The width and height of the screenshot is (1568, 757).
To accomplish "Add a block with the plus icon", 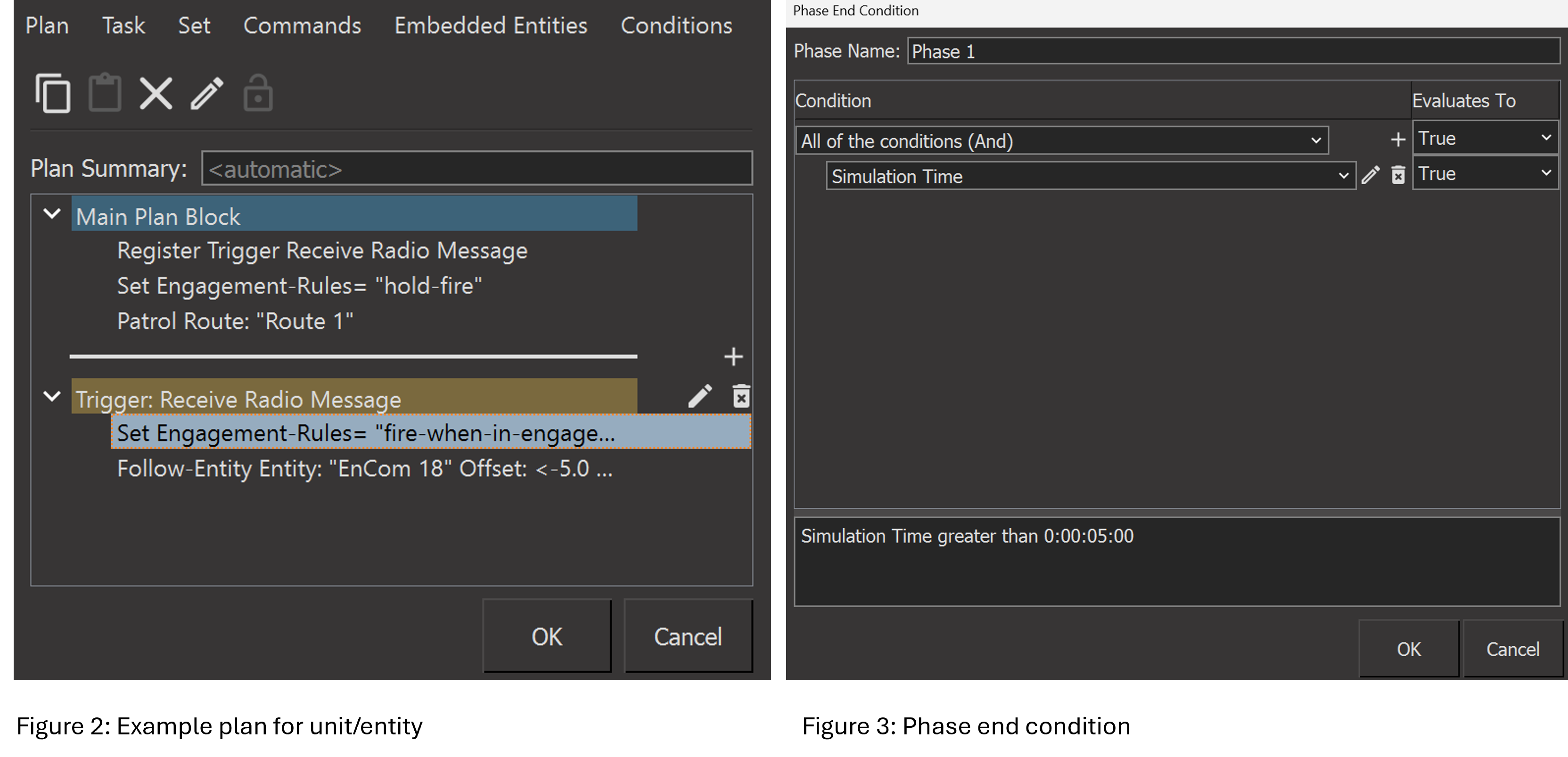I will pos(733,357).
